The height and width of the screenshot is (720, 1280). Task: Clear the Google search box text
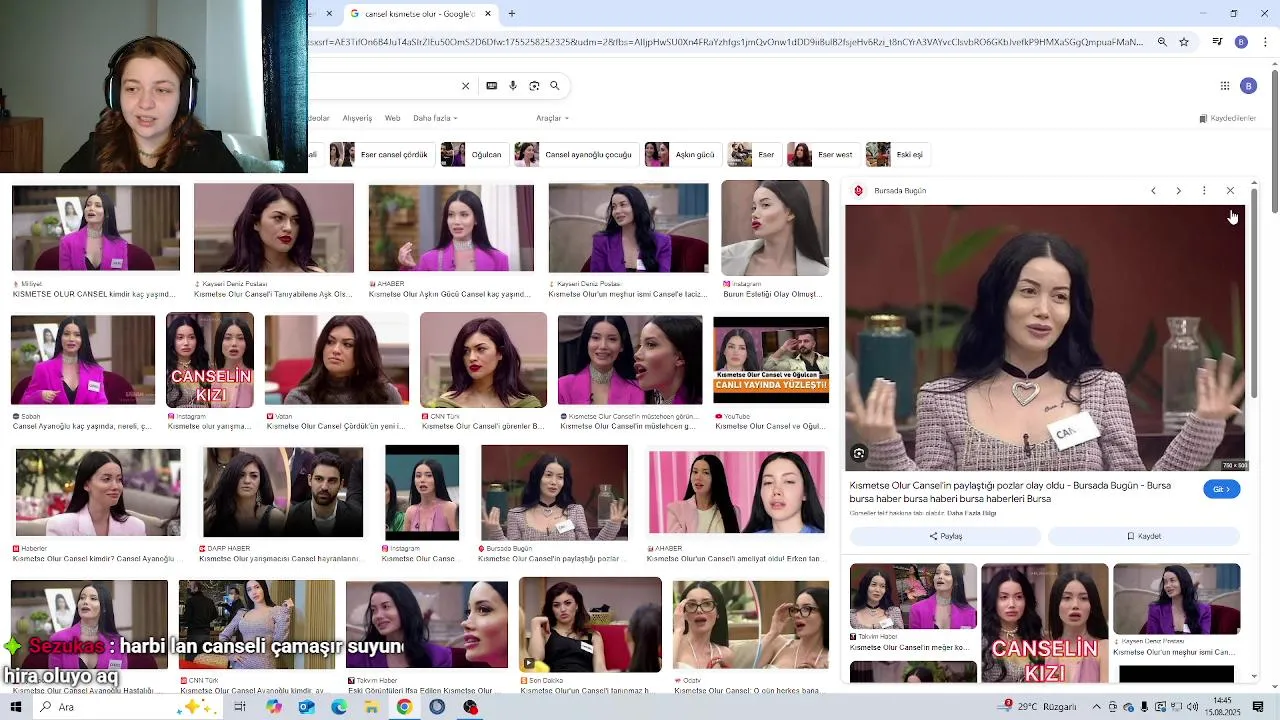[x=465, y=86]
